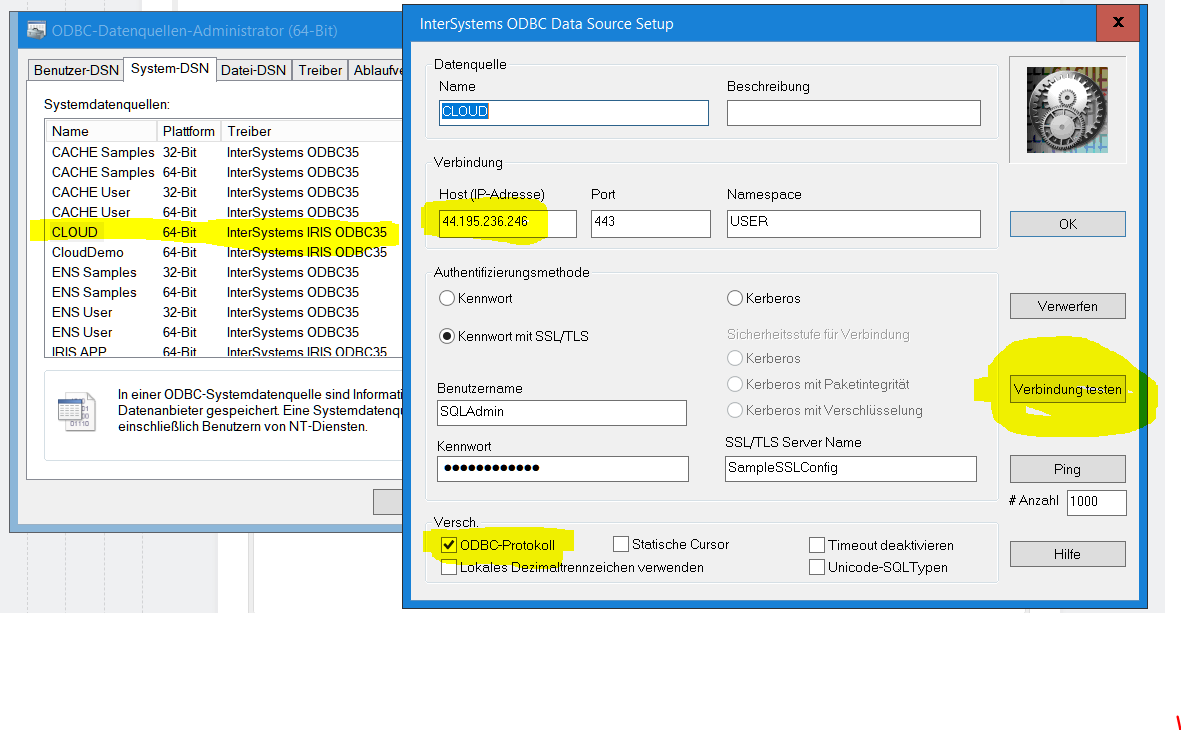
Task: Click the Namespace field
Action: [x=853, y=223]
